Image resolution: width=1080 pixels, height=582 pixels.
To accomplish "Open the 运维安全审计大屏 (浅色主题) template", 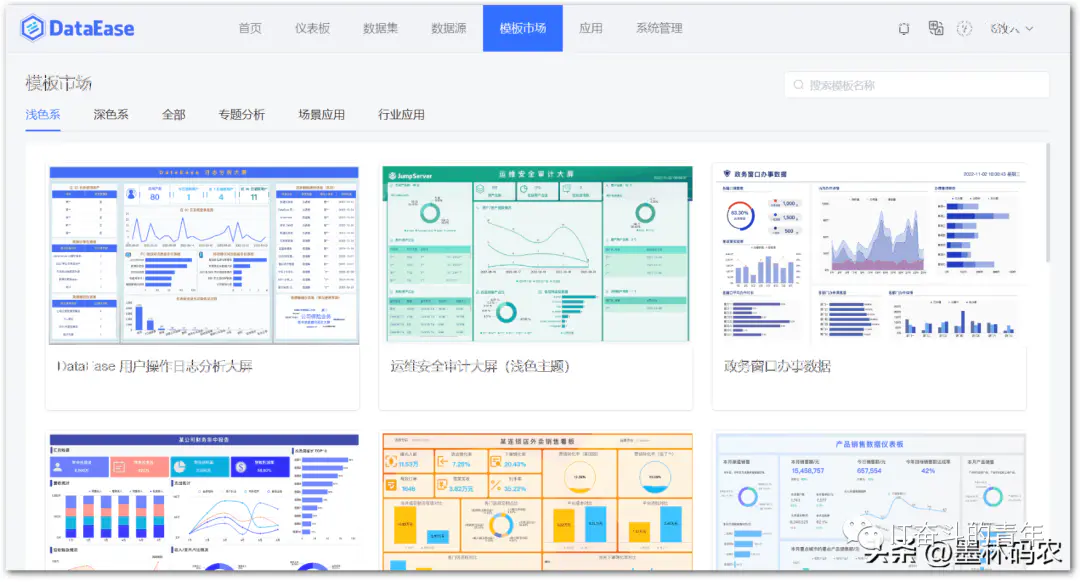I will [x=537, y=255].
